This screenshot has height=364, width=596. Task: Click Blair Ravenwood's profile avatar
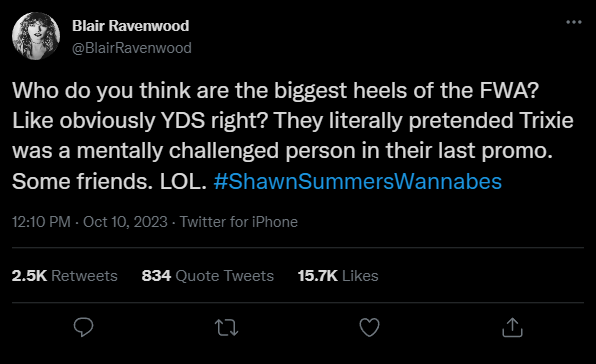(x=36, y=36)
